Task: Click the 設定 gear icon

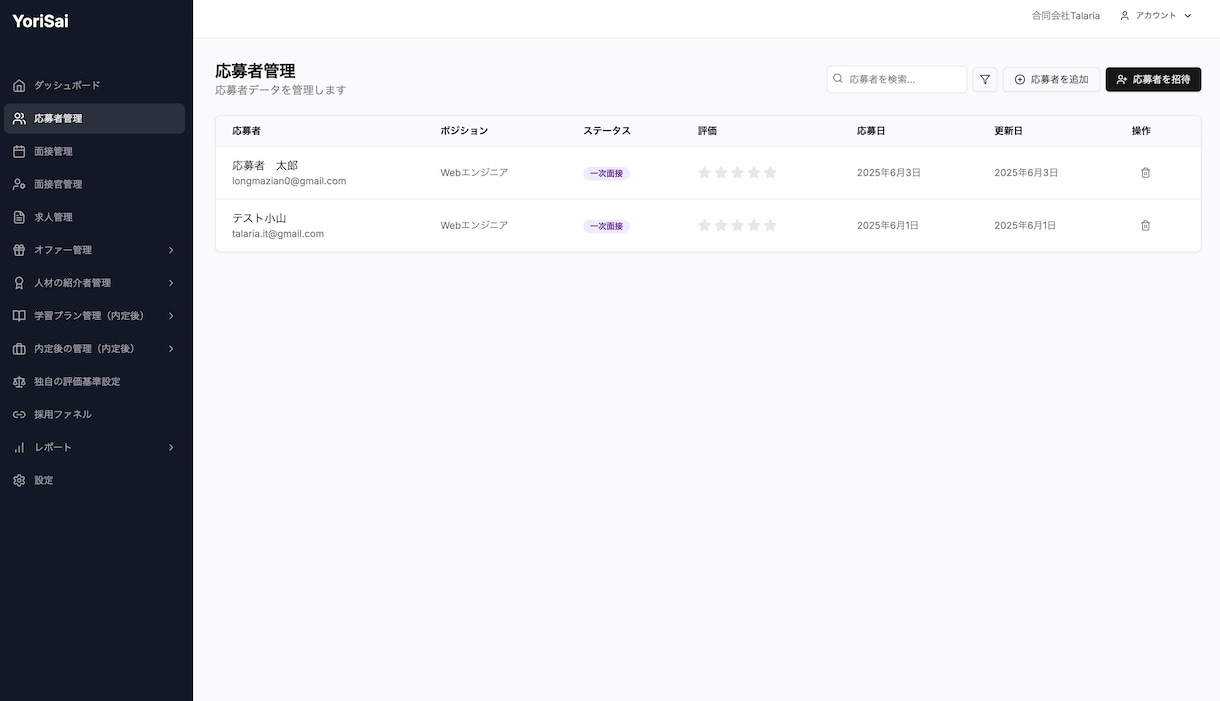Action: [19, 480]
